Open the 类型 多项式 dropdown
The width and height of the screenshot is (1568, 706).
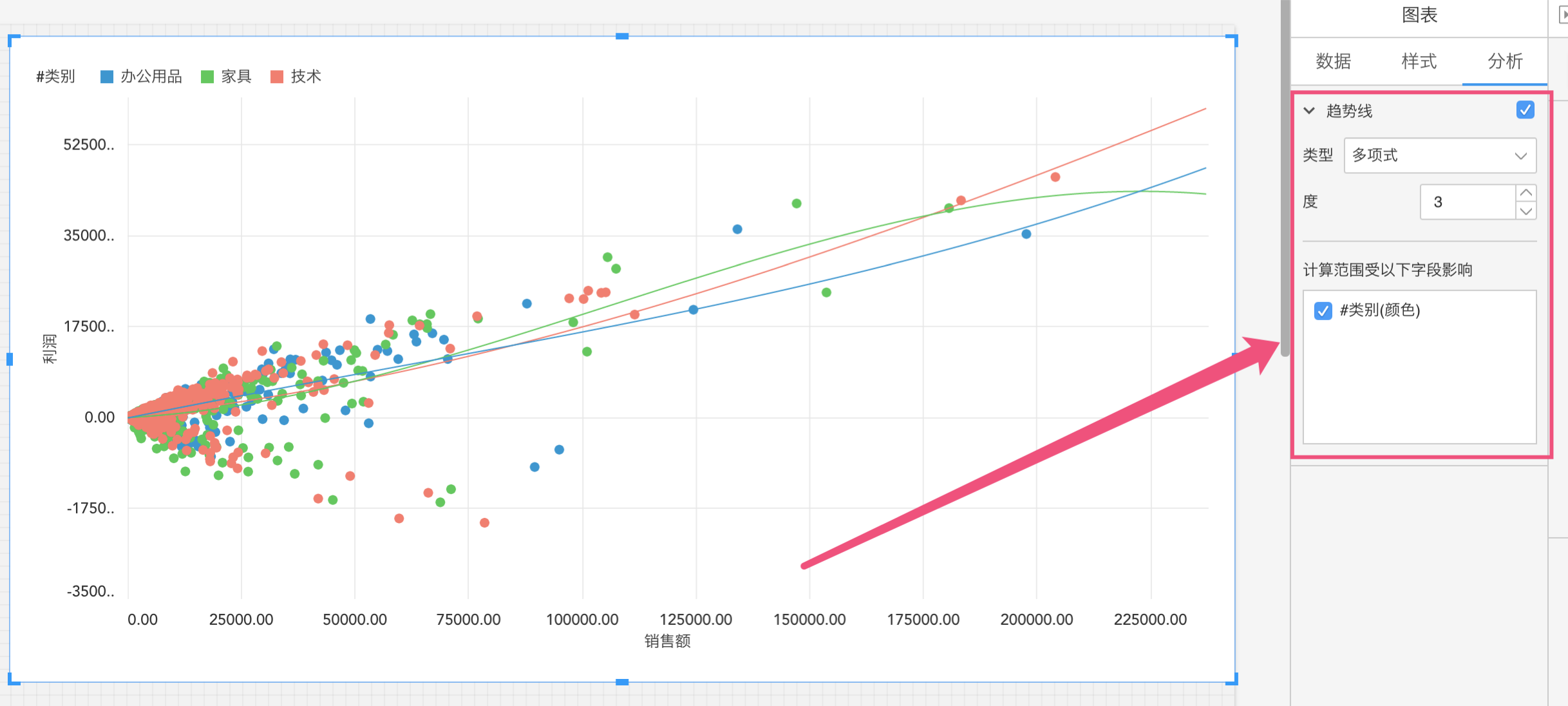click(x=1440, y=155)
